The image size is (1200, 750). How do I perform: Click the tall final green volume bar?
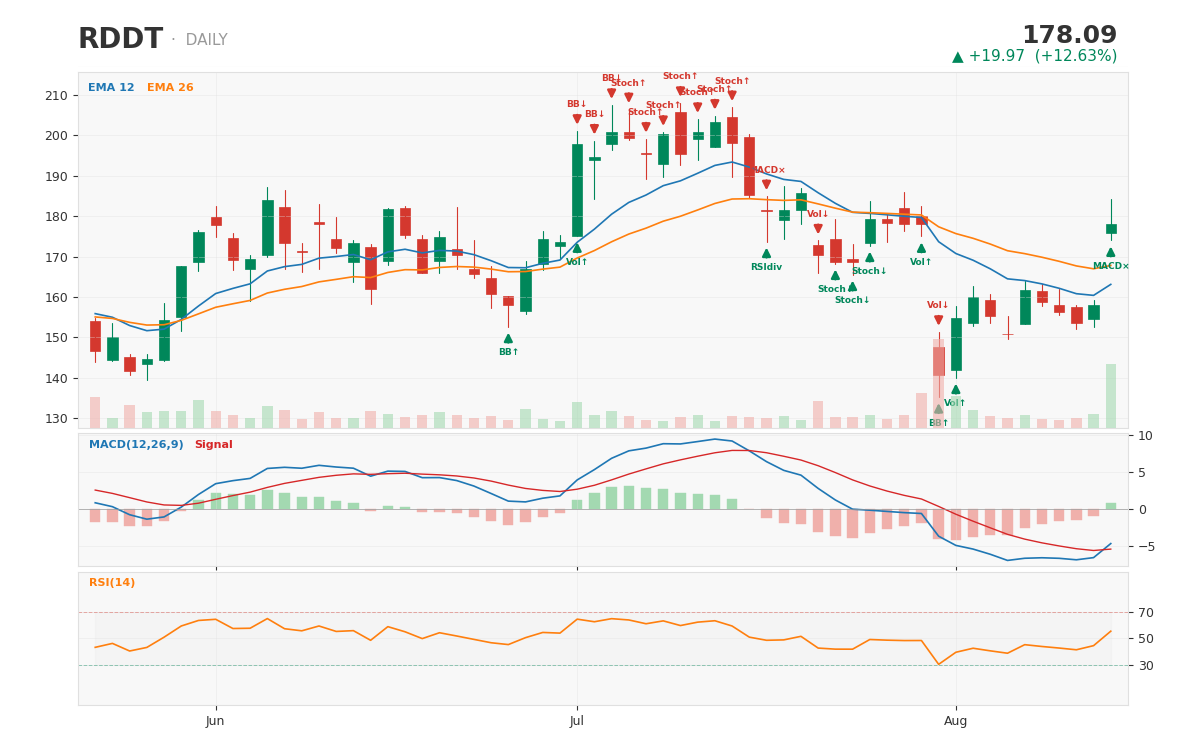1111,396
